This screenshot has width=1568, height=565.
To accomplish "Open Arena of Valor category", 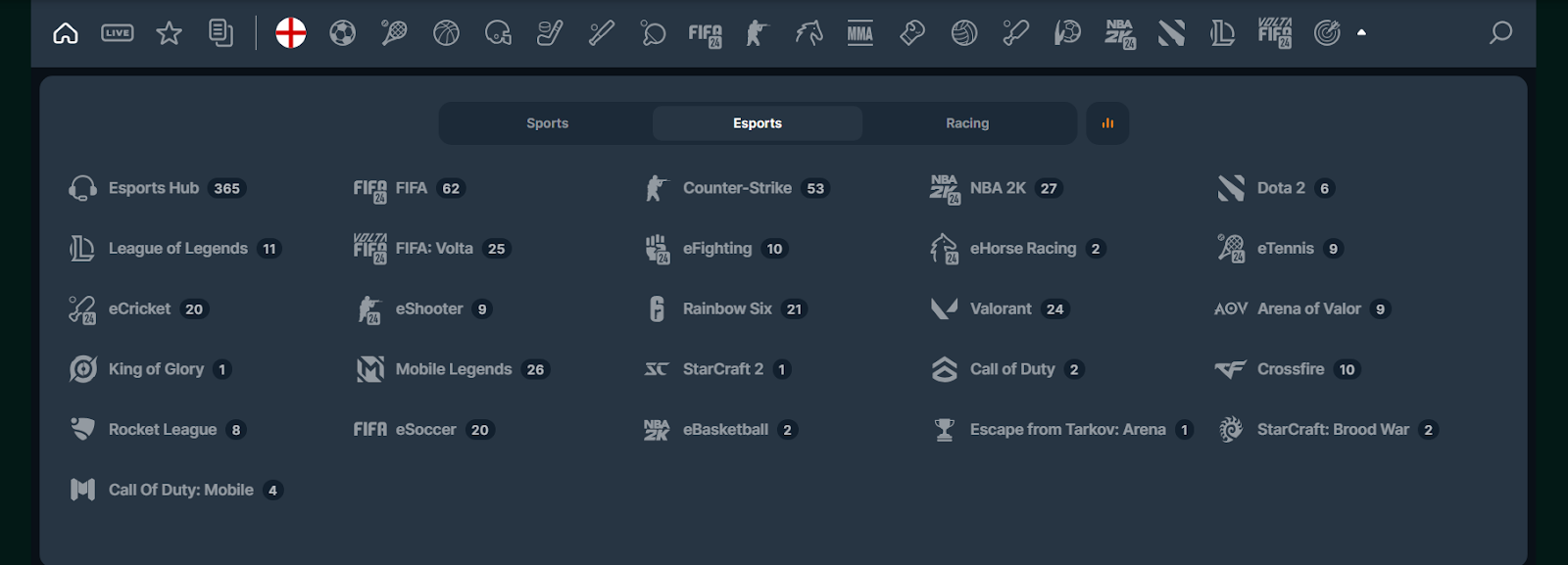I will click(x=1302, y=309).
